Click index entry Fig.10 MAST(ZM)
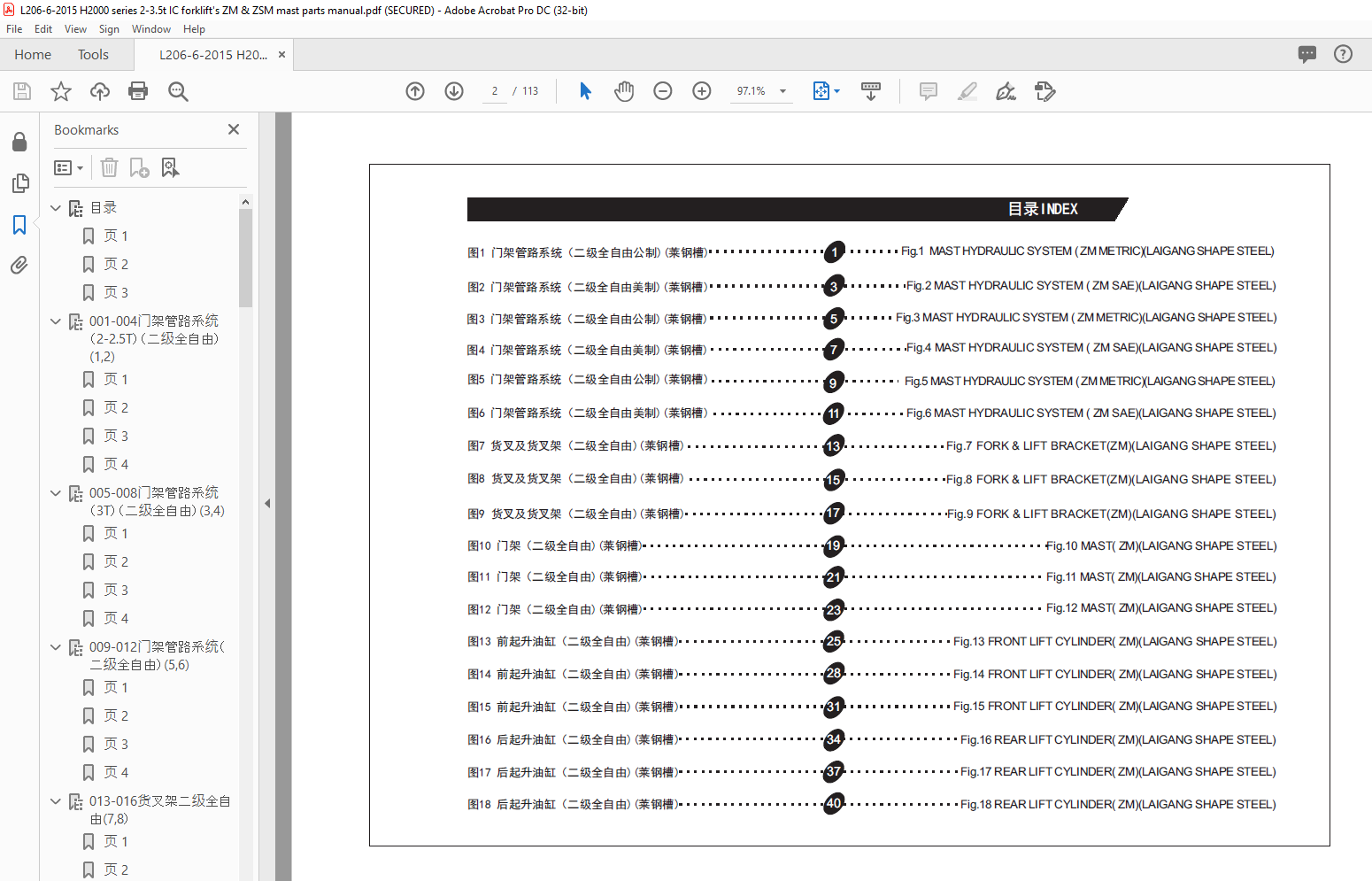Image resolution: width=1372 pixels, height=881 pixels. tap(1161, 546)
